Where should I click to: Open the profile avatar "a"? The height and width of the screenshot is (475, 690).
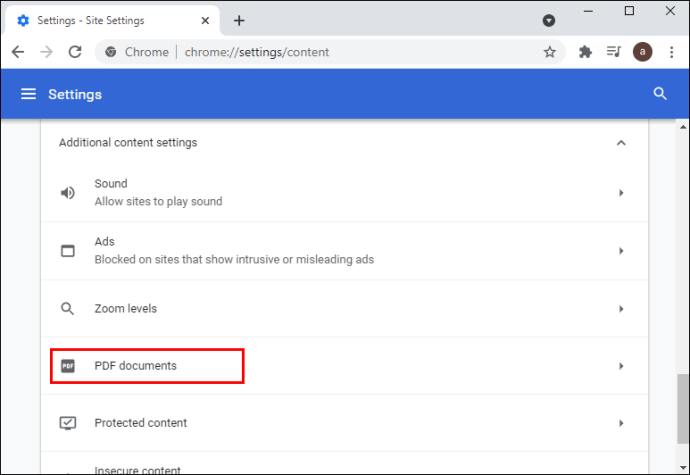point(642,52)
